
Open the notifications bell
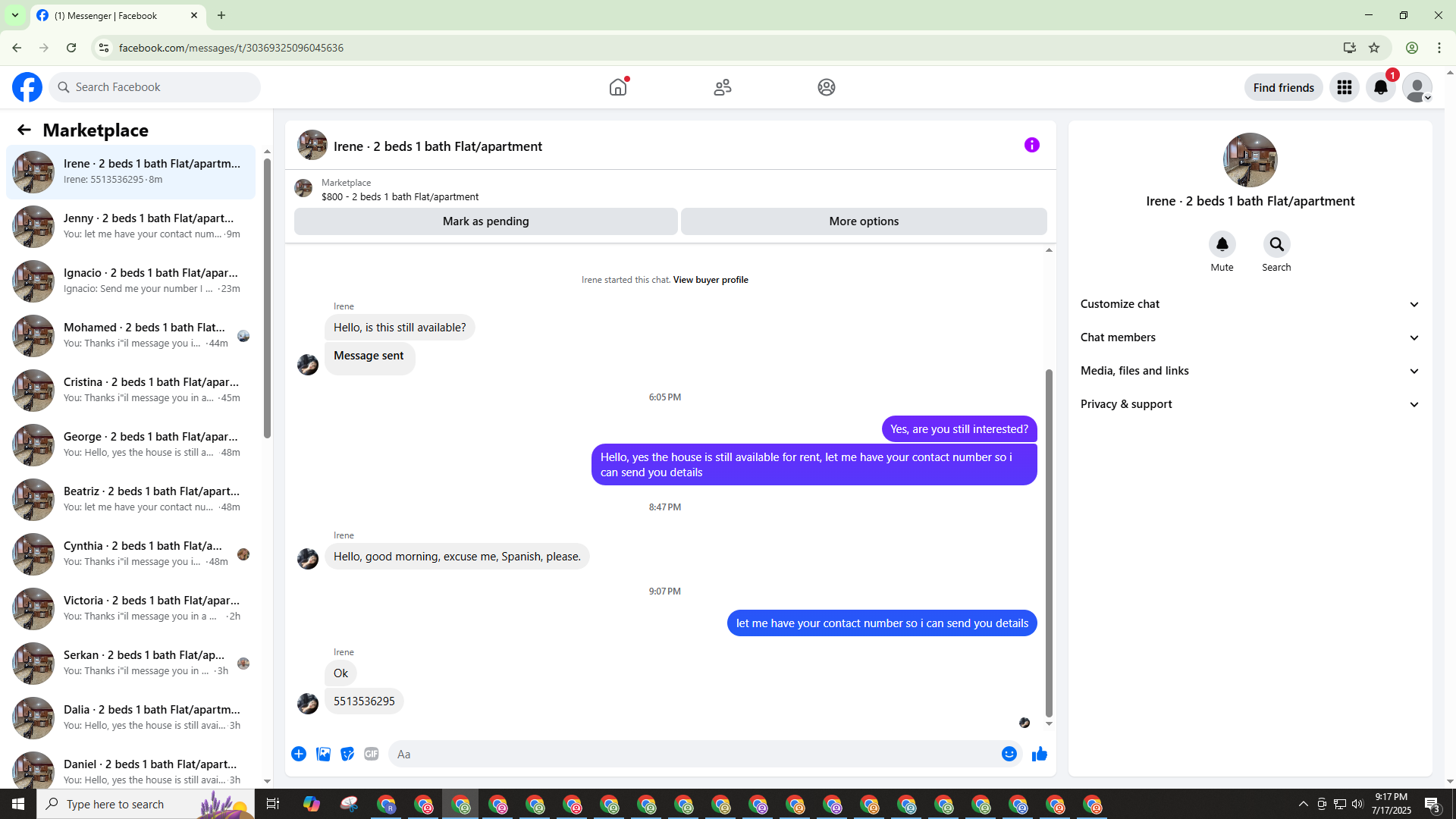point(1381,87)
